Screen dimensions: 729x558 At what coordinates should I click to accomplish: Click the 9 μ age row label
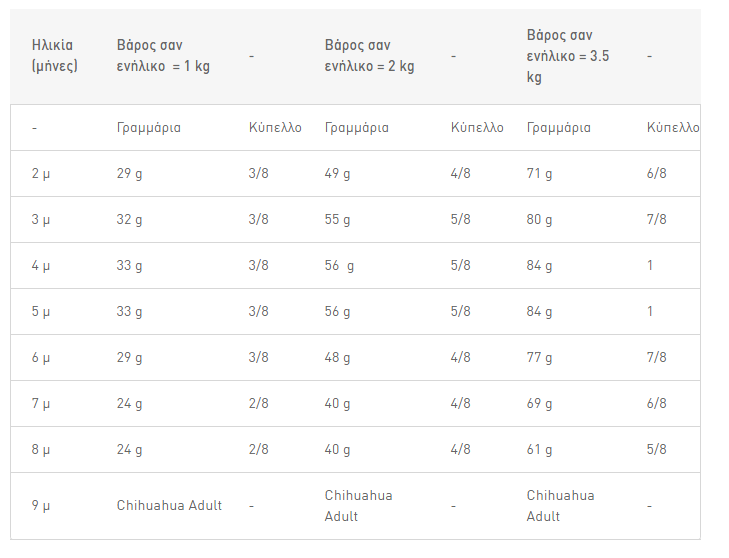pos(40,505)
